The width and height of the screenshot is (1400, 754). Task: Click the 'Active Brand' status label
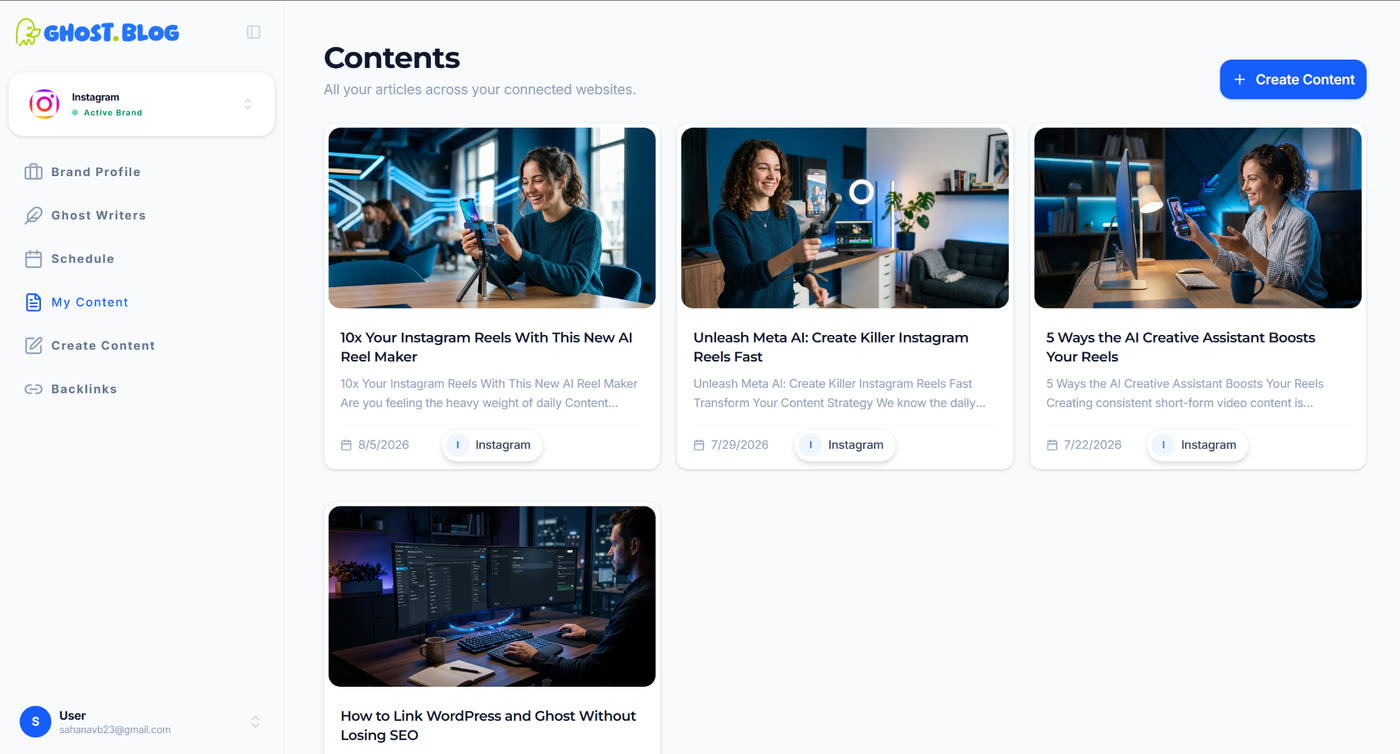[113, 113]
